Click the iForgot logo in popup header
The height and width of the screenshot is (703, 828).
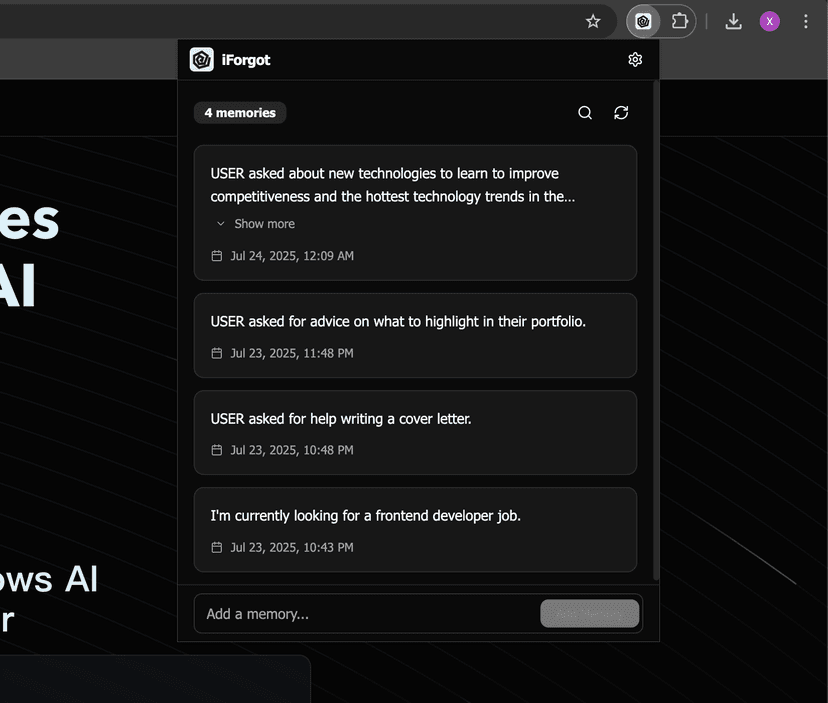202,60
